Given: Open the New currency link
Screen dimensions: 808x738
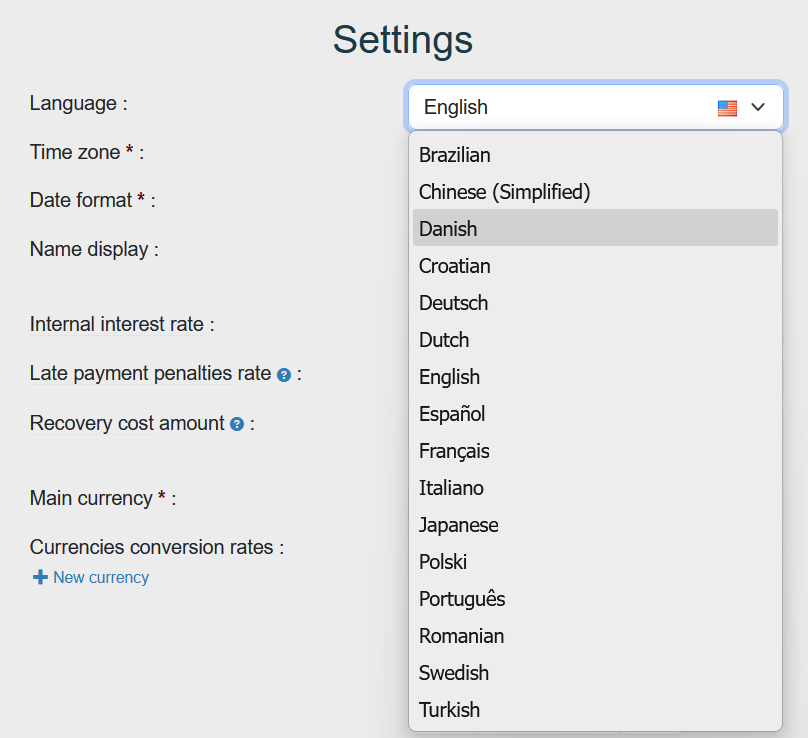Looking at the screenshot, I should pos(101,577).
